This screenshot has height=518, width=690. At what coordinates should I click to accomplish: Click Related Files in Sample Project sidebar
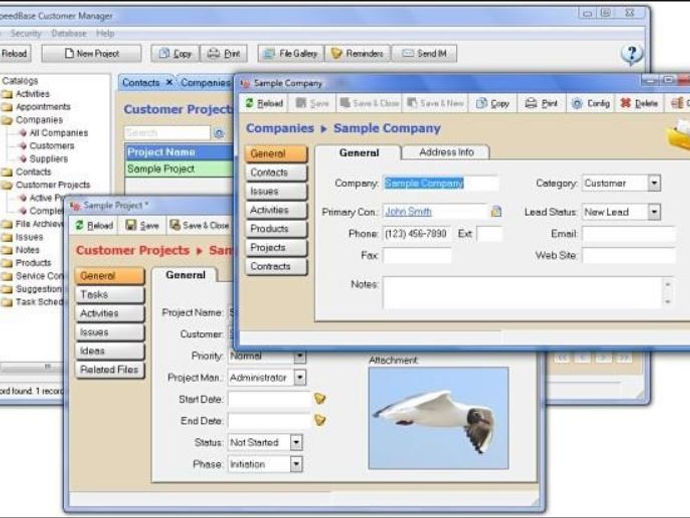110,370
